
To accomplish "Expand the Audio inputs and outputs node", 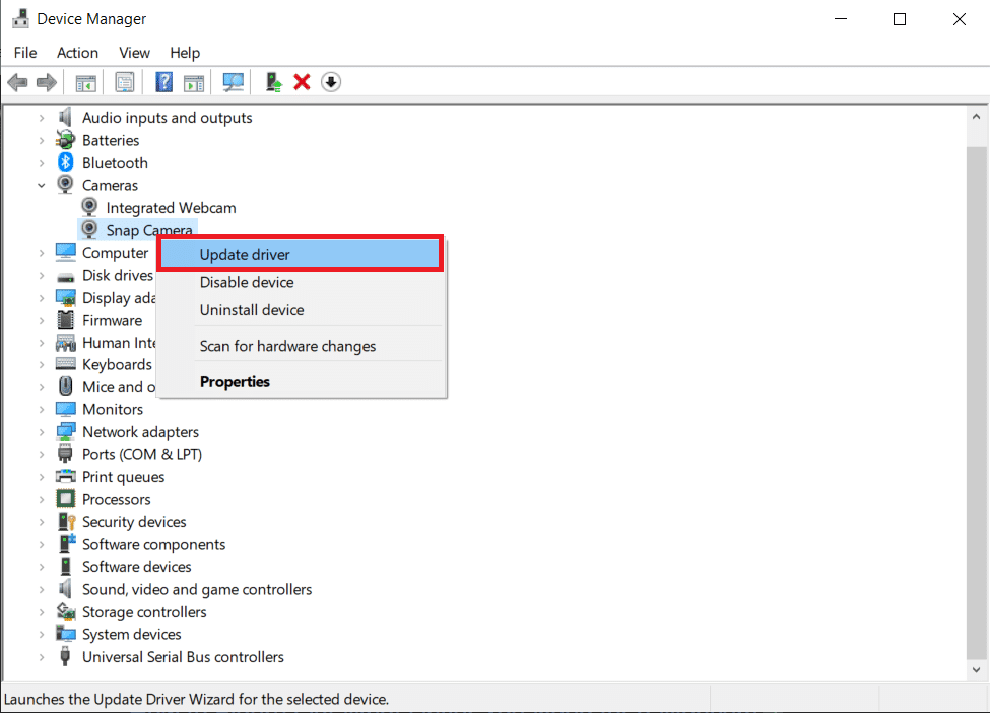I will (42, 118).
